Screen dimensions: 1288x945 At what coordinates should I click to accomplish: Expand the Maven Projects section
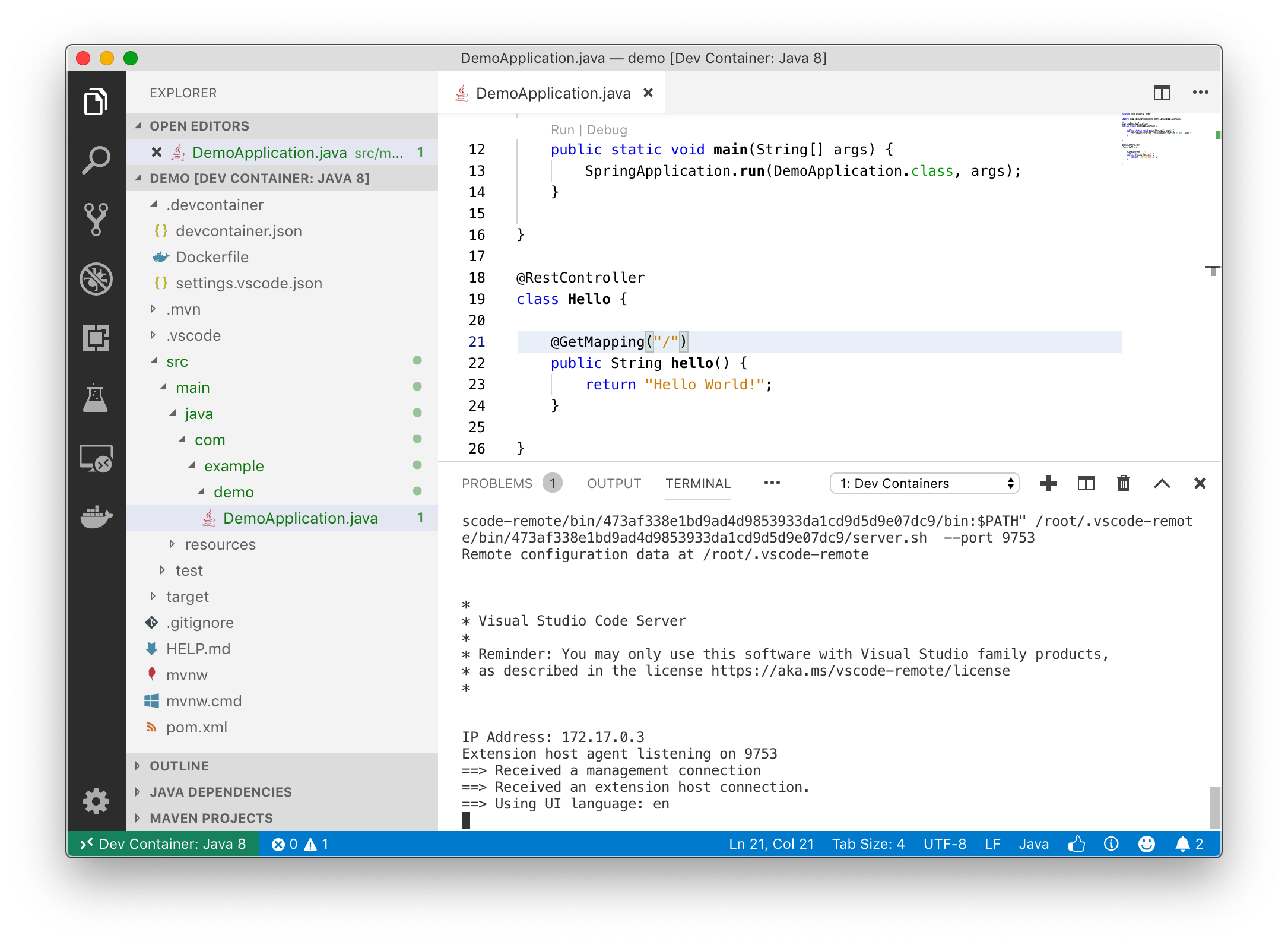[211, 818]
